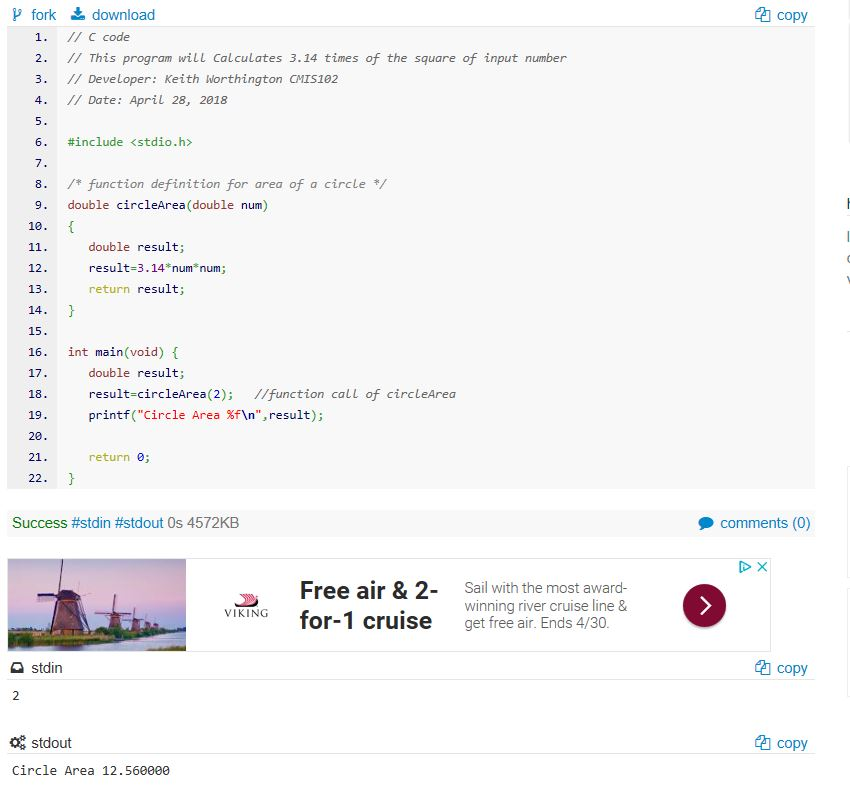The height and width of the screenshot is (804, 850).
Task: Close the Viking ad with X
Action: tap(762, 567)
